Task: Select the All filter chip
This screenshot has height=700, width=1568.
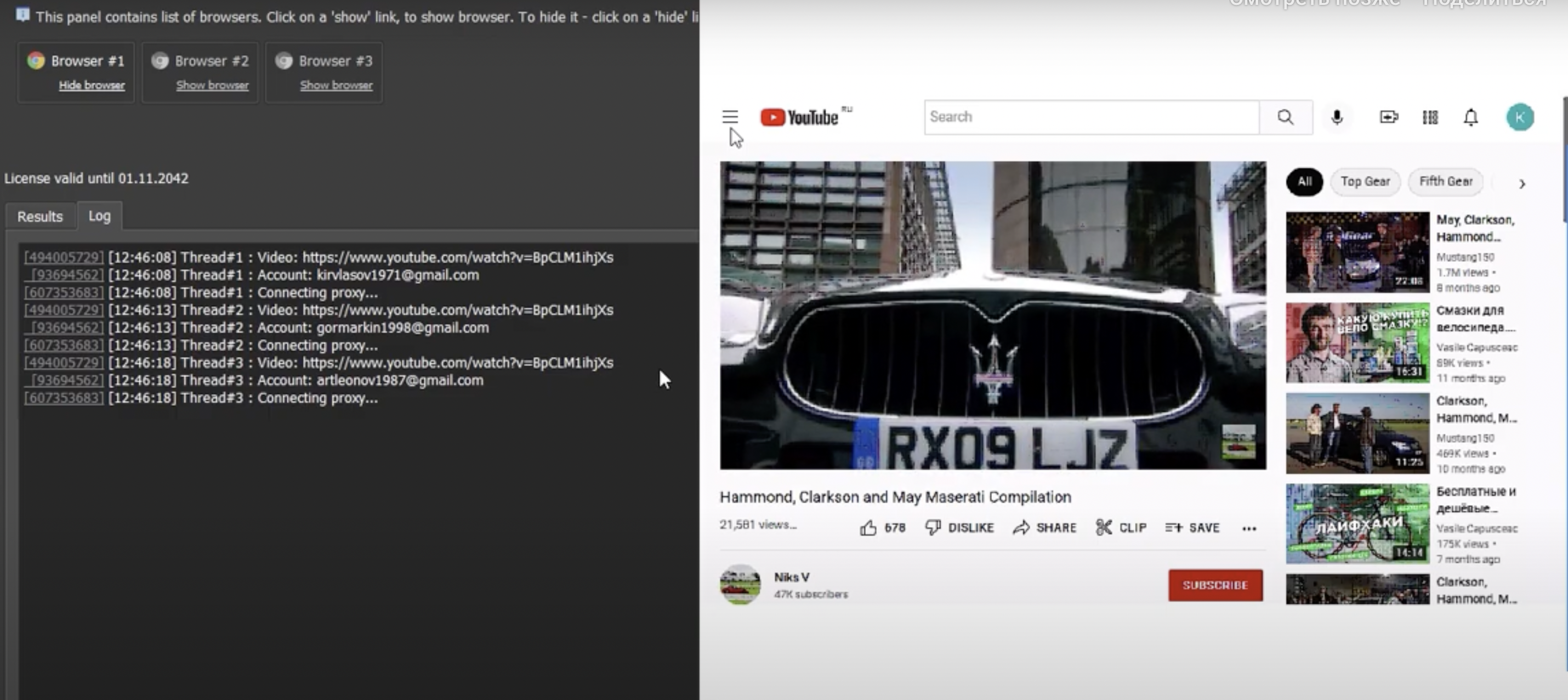Action: 1304,182
